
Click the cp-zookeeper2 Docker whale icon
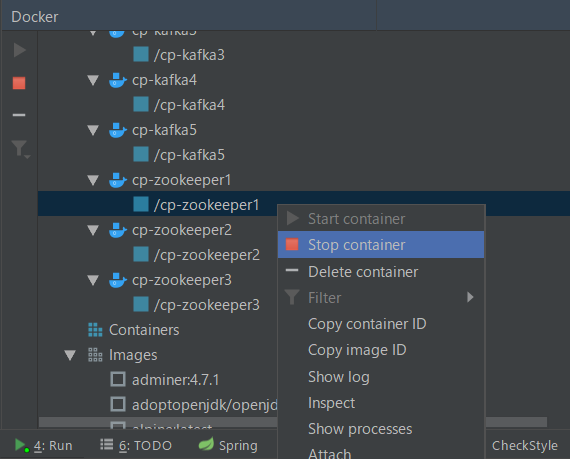coord(118,230)
